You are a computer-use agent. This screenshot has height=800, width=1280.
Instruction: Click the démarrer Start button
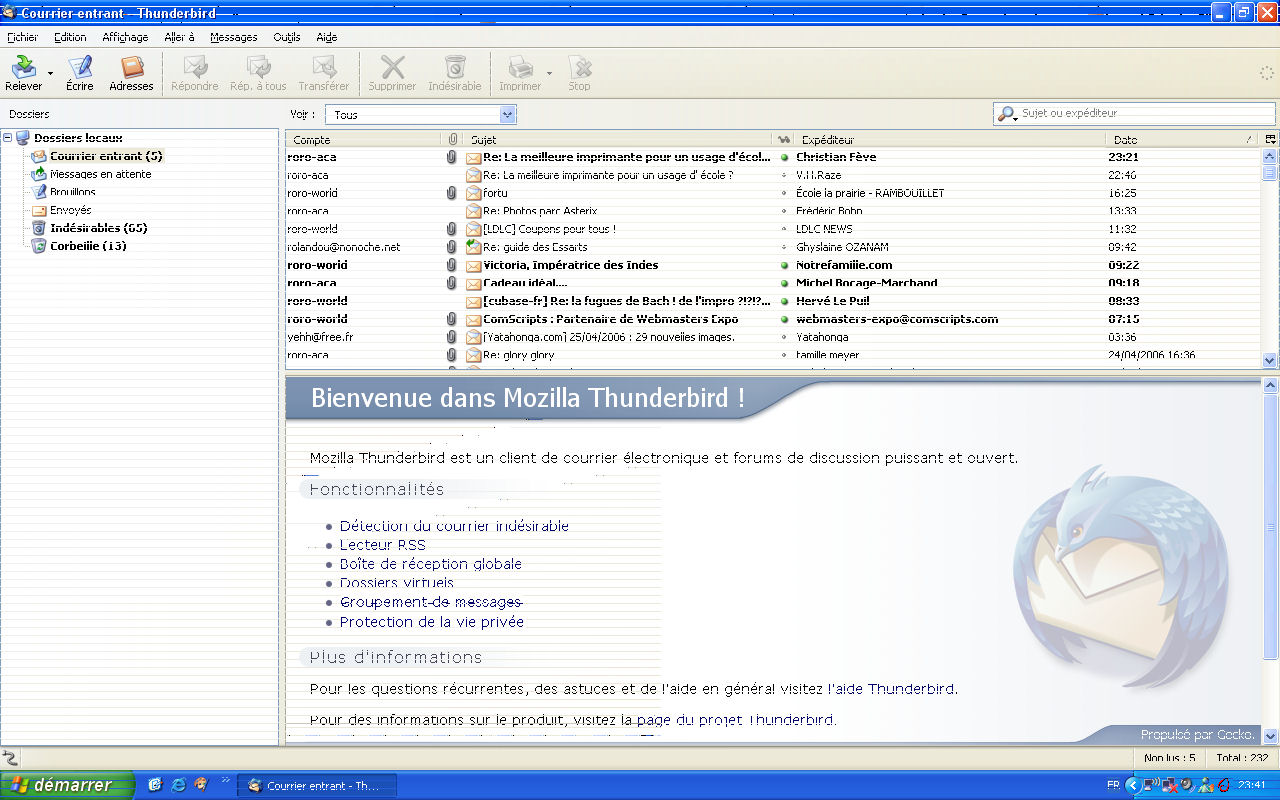[67, 785]
